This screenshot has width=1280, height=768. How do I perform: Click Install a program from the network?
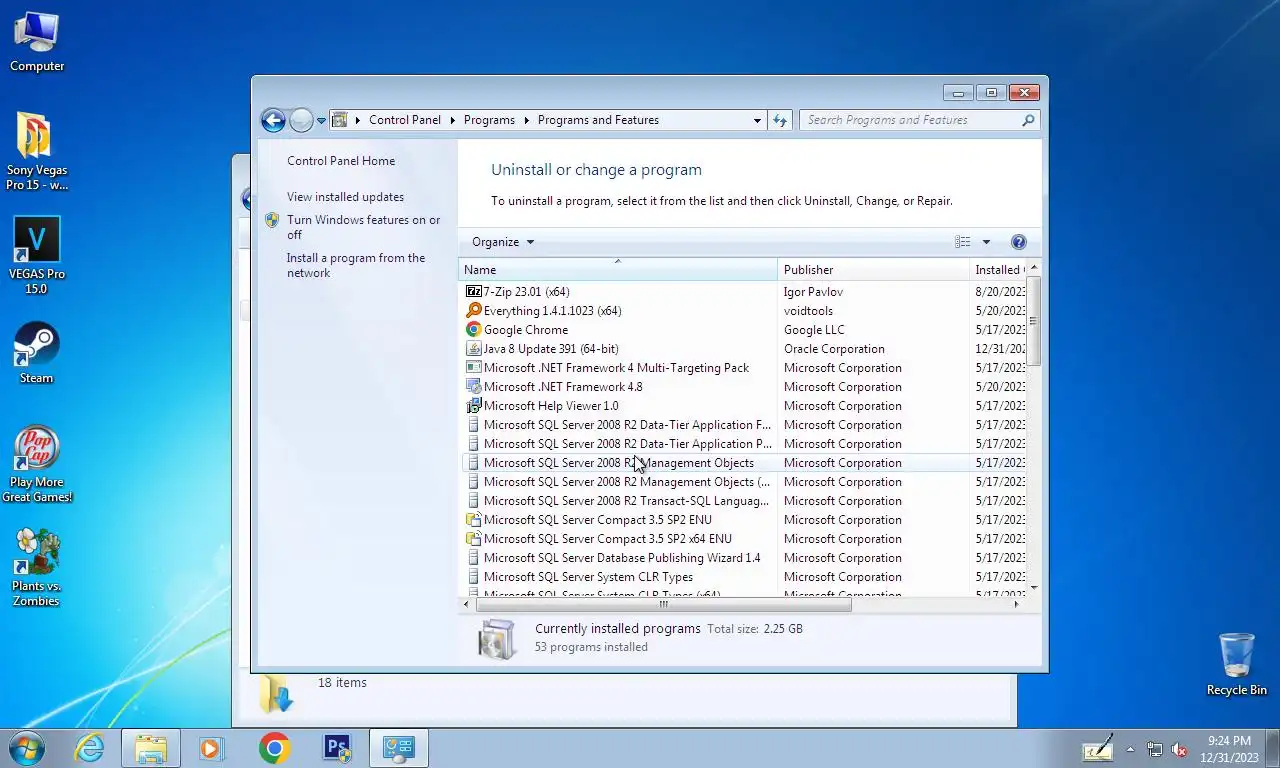pyautogui.click(x=356, y=265)
